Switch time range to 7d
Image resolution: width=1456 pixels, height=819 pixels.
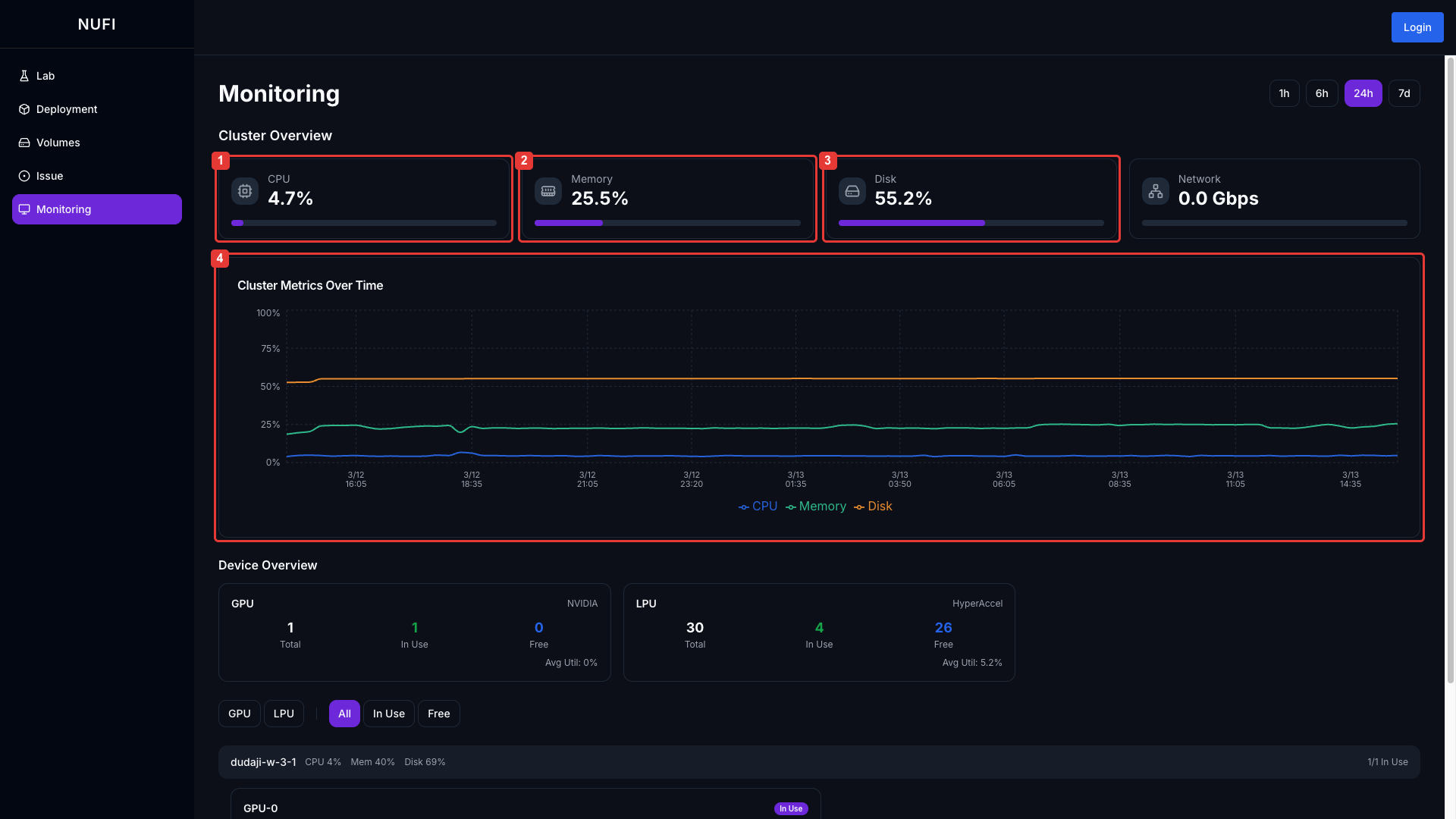coord(1404,93)
